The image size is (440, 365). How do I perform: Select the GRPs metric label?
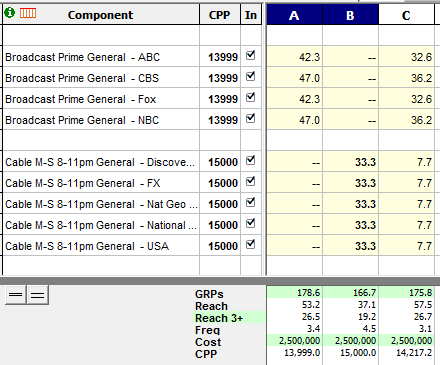[x=209, y=294]
